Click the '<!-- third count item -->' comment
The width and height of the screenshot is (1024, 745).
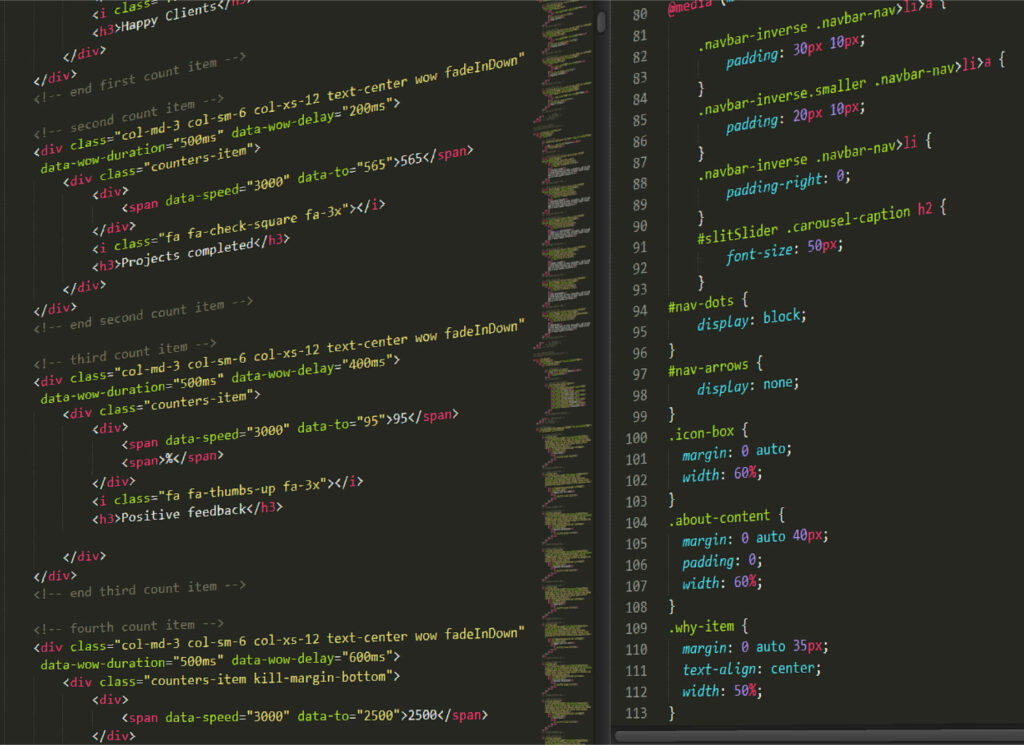(125, 354)
